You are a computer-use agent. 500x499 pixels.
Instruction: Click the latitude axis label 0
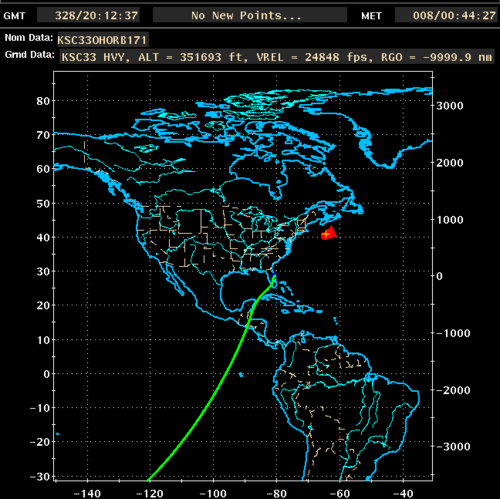[x=47, y=374]
